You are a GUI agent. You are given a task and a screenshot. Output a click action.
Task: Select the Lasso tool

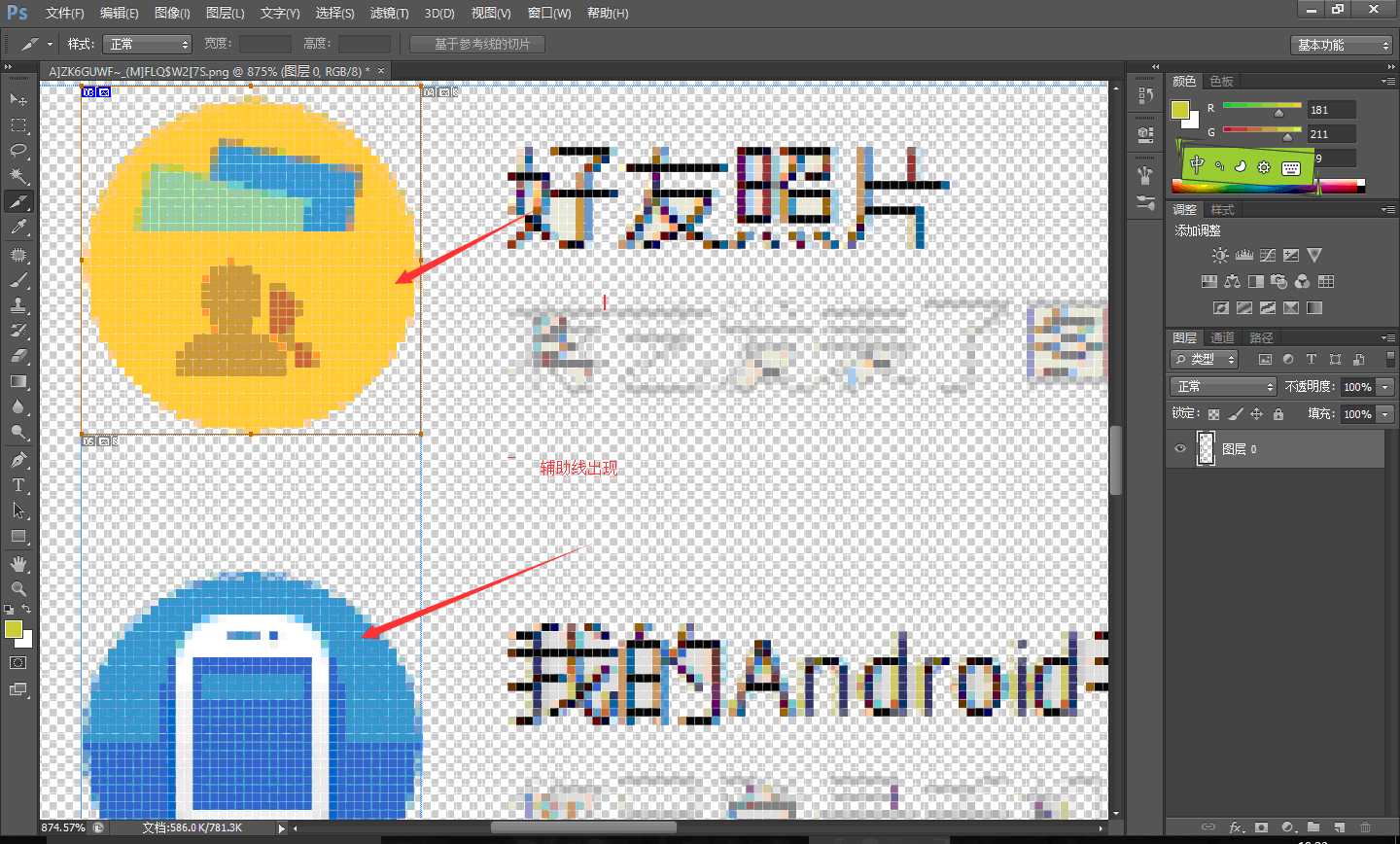tap(18, 151)
